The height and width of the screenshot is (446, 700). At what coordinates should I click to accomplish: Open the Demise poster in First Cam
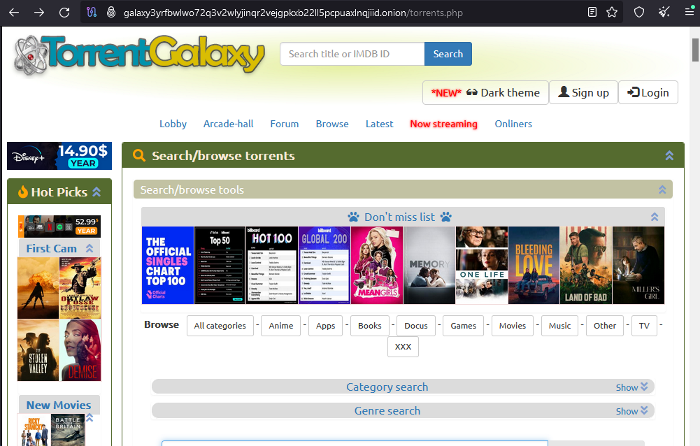click(80, 350)
